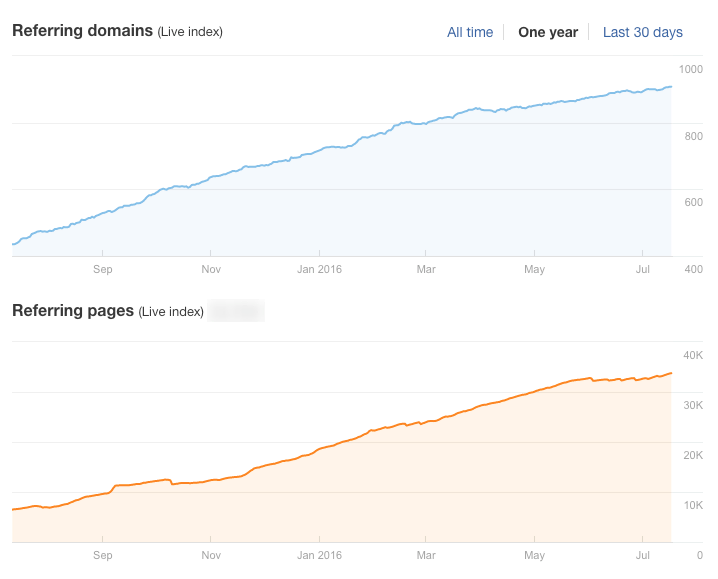Click Sep marker on Referring domains axis
The height and width of the screenshot is (579, 718).
point(102,269)
